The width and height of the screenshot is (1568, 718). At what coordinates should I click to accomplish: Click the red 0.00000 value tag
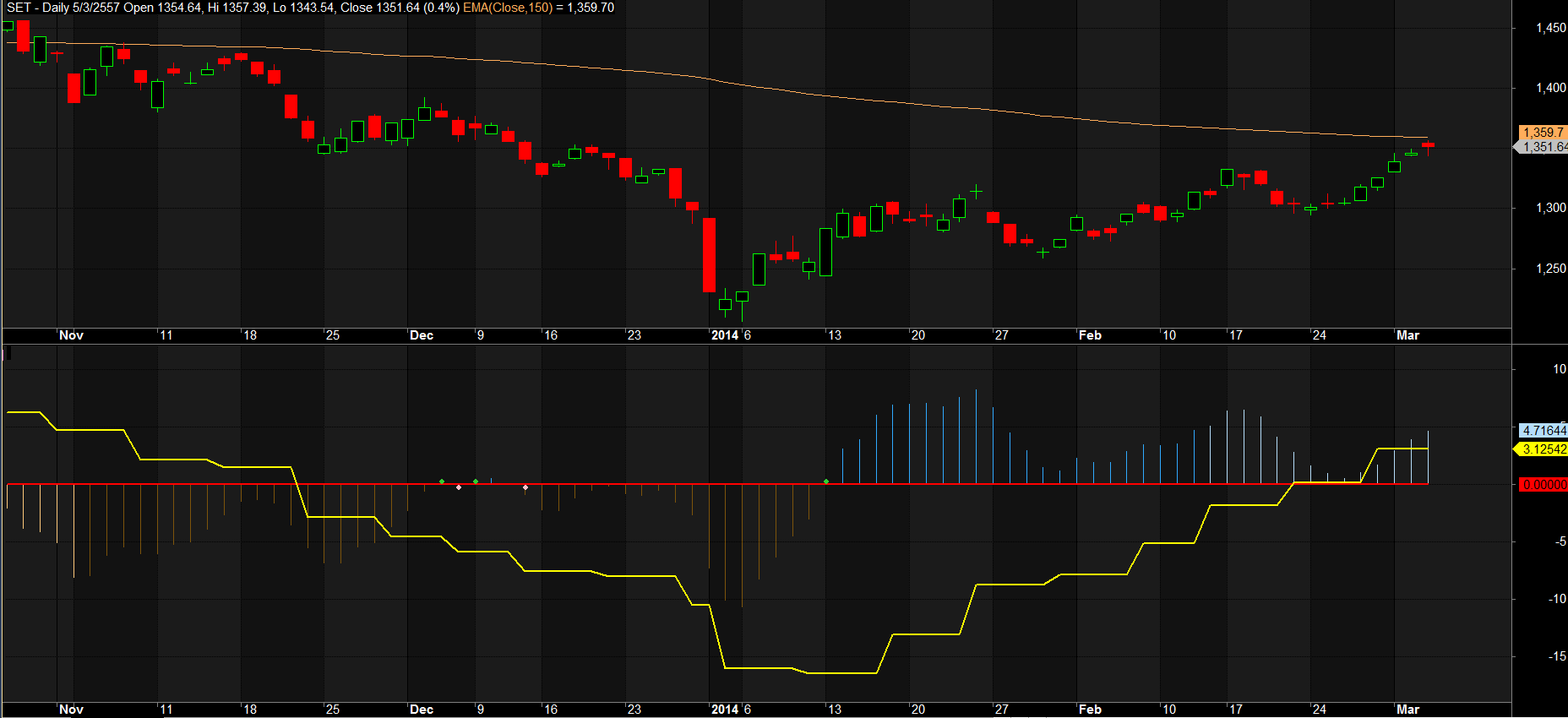tap(1543, 485)
